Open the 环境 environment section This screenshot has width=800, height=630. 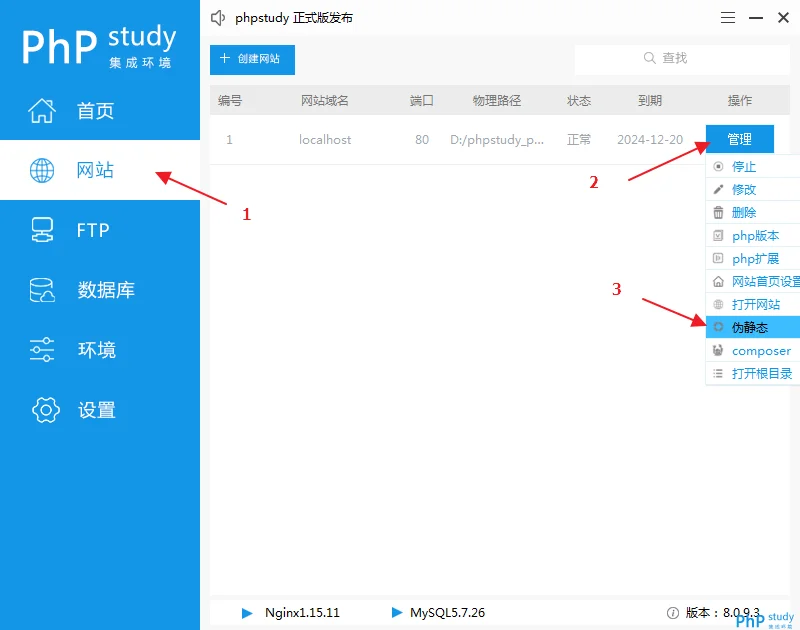pos(99,350)
